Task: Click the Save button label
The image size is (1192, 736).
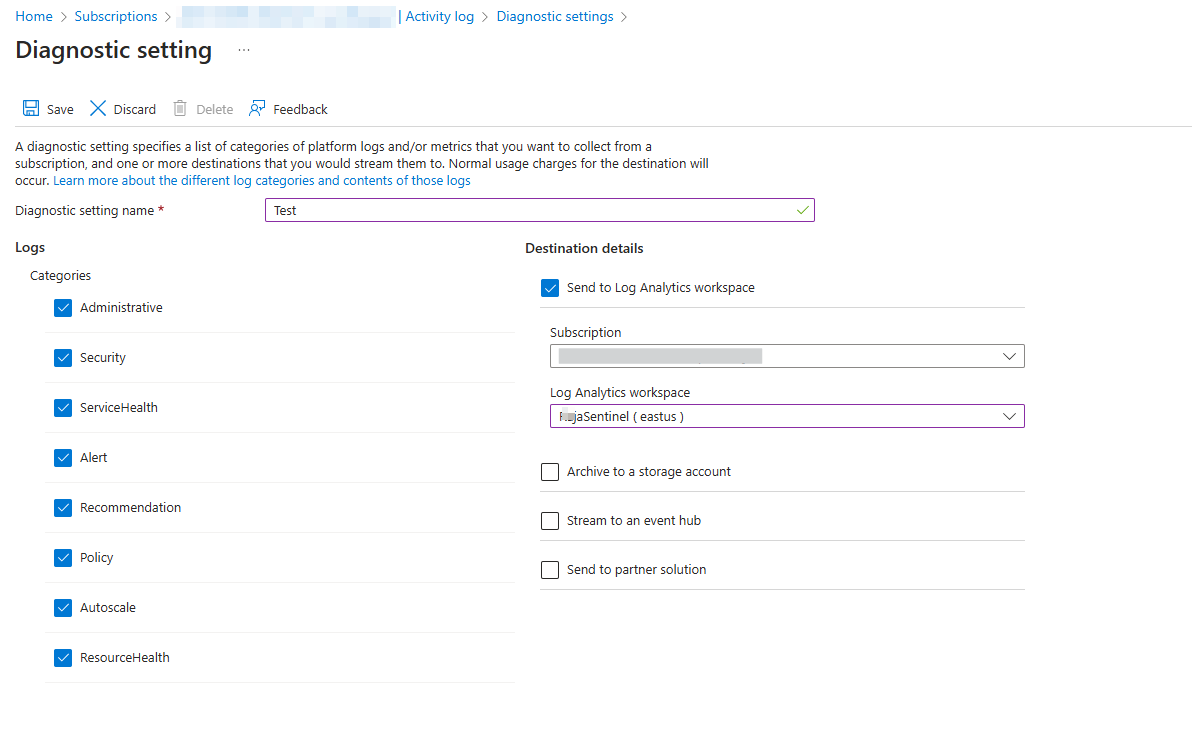Action: [x=60, y=109]
